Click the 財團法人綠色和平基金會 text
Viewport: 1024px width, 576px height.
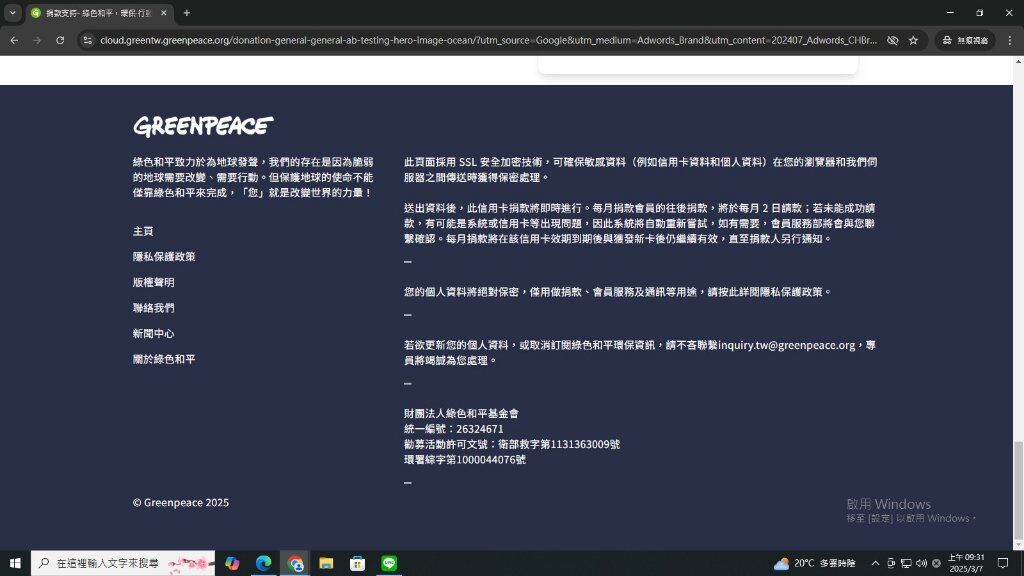pos(461,413)
